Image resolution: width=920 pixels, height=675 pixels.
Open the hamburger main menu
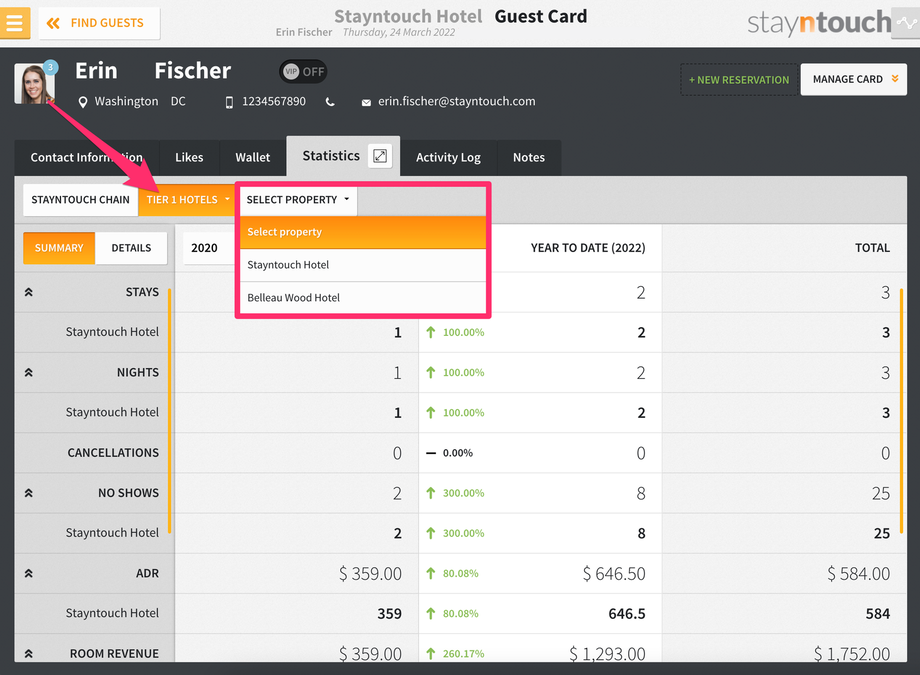click(14, 23)
